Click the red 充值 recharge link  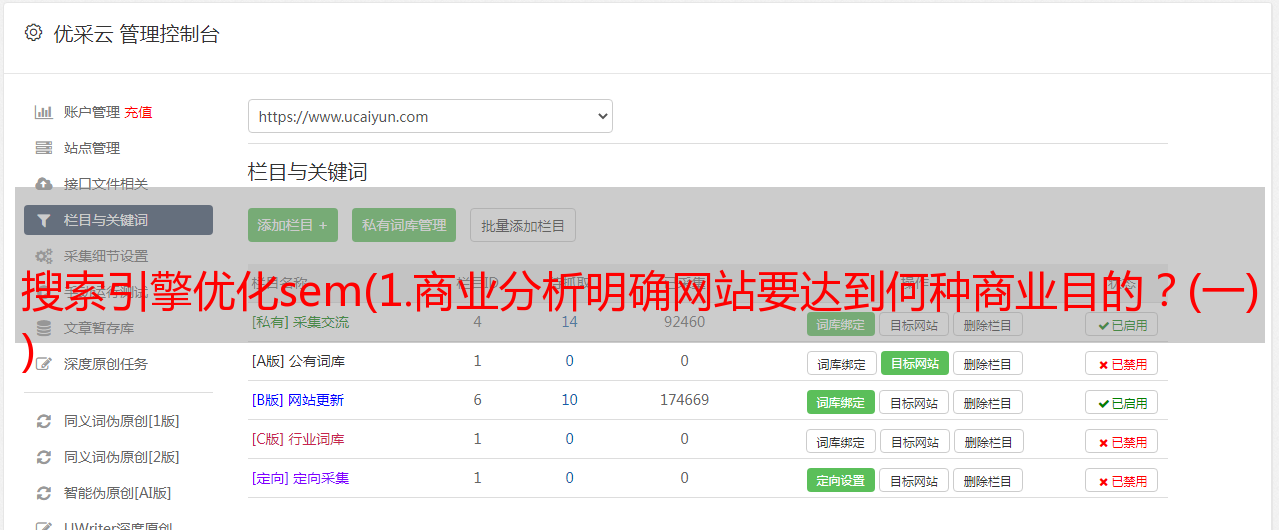(138, 112)
